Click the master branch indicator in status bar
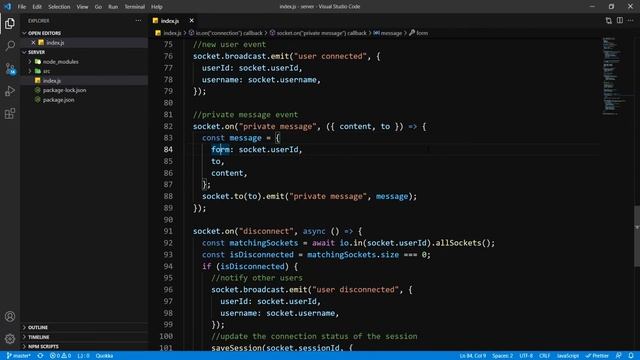The image size is (640, 360). pyautogui.click(x=19, y=356)
